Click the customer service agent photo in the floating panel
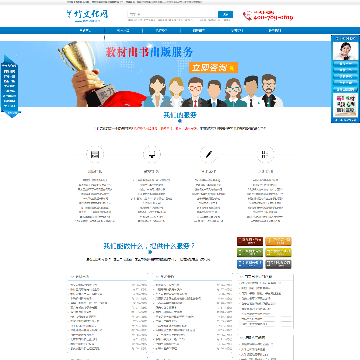Screen dimensions: 360x360 pos(345,51)
